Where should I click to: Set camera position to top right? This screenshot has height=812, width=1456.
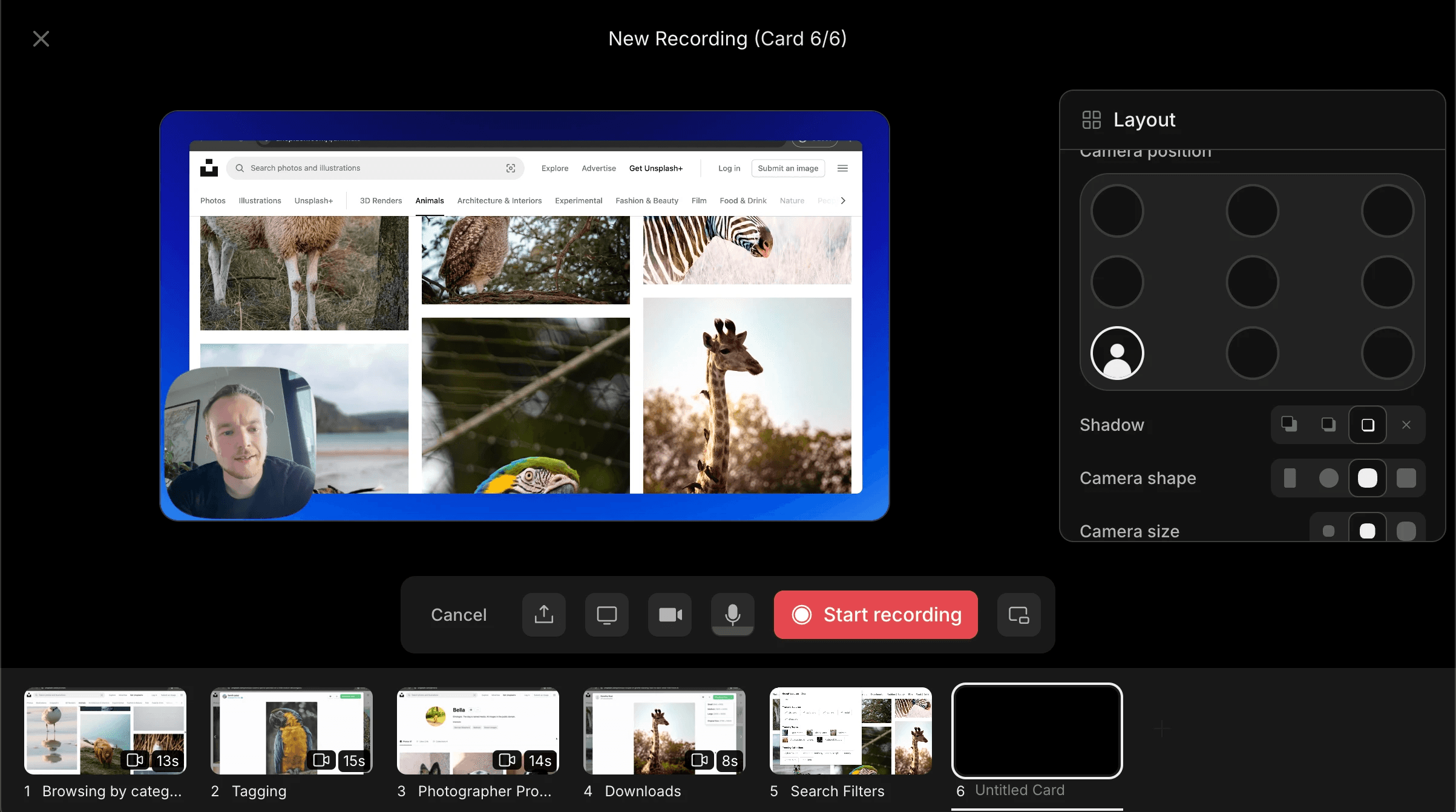(x=1387, y=211)
